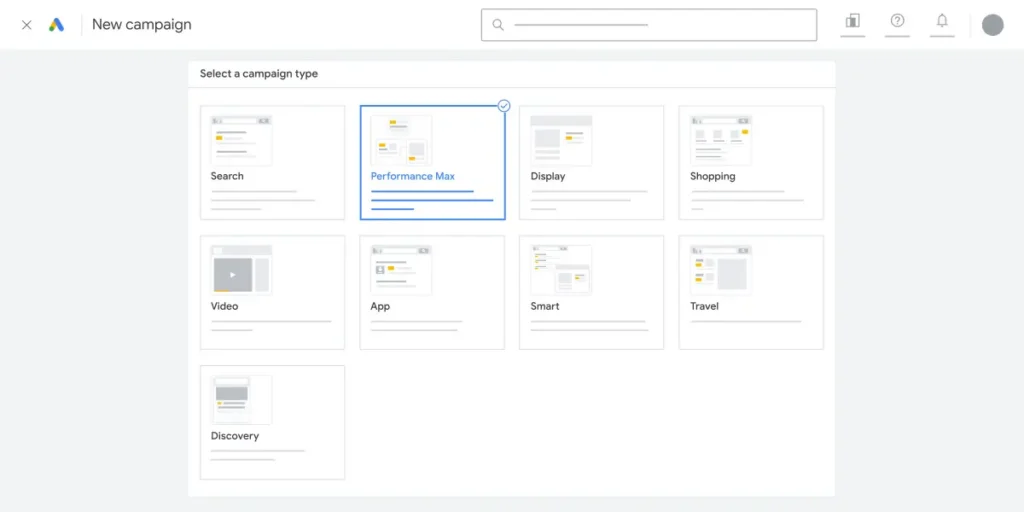Open the account profile avatar
The height and width of the screenshot is (512, 1024).
[993, 25]
